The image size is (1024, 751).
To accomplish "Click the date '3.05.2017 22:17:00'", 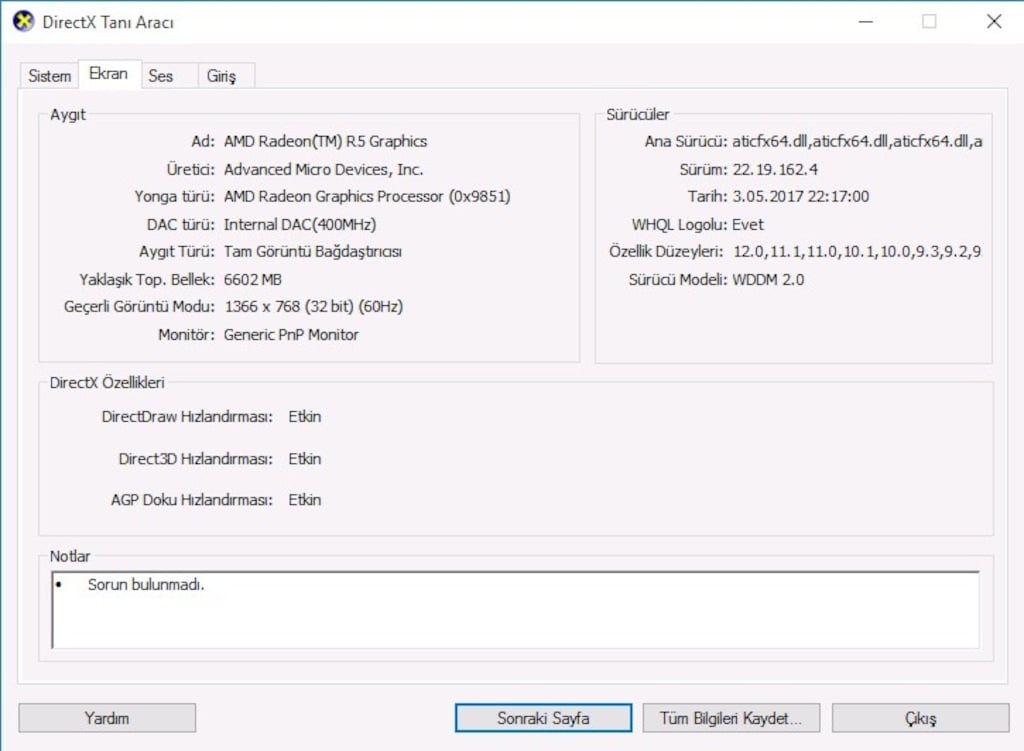I will coord(801,197).
